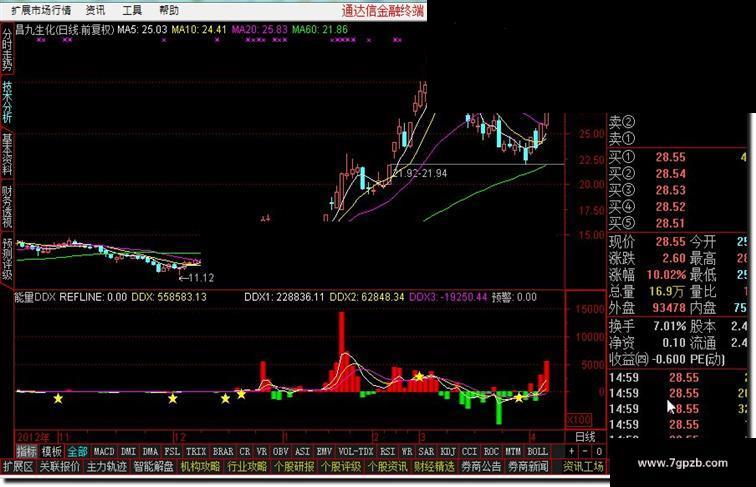Click the 能量DDX indicator name
The width and height of the screenshot is (756, 487).
34,297
